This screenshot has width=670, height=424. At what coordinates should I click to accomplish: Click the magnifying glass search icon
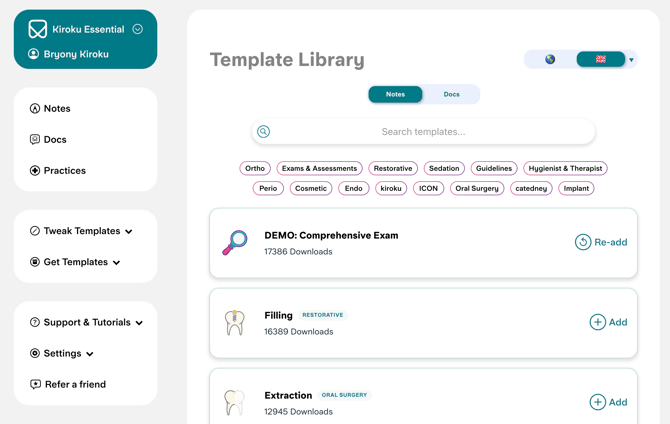264,132
